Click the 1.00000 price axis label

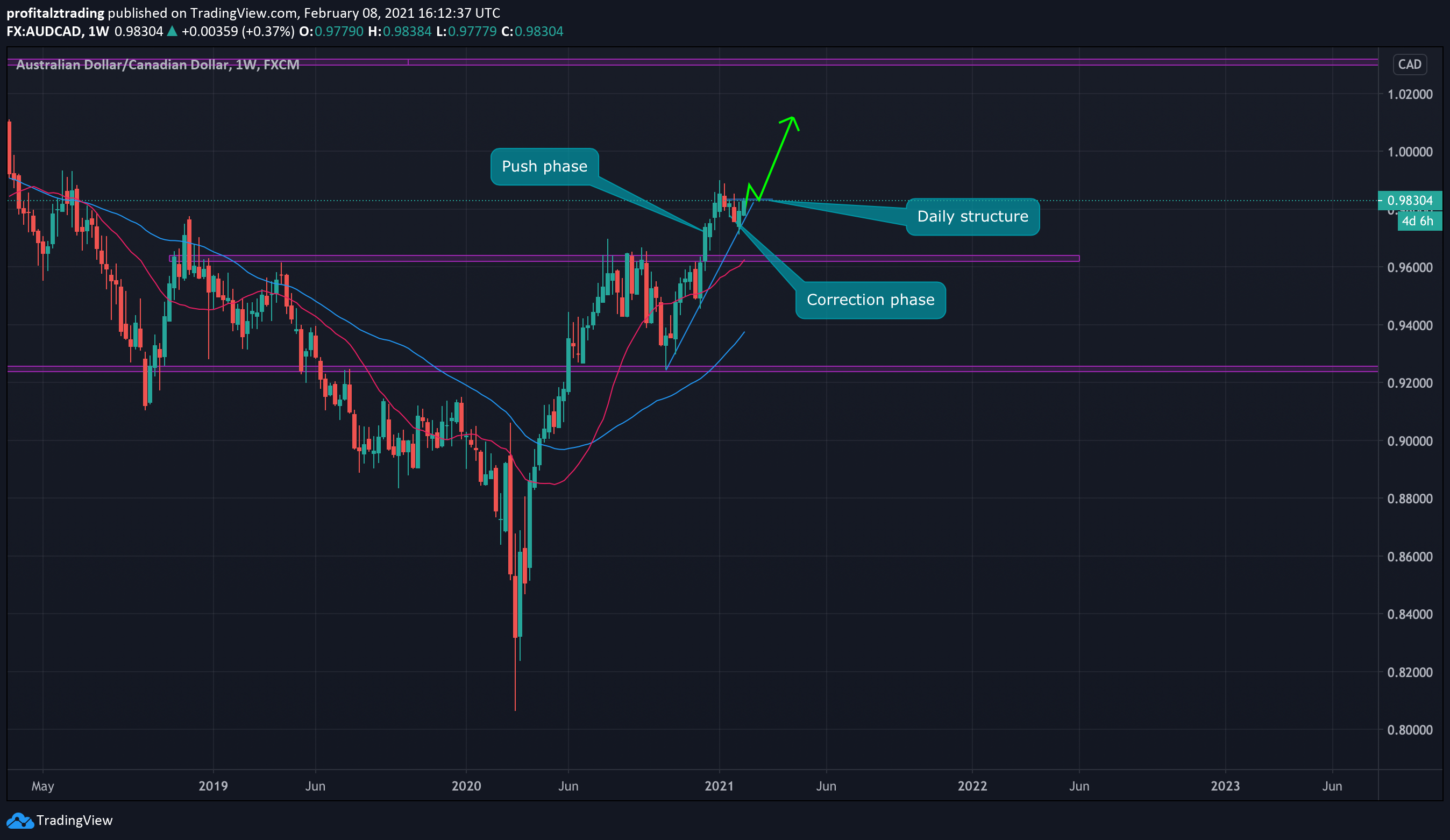tap(1410, 152)
